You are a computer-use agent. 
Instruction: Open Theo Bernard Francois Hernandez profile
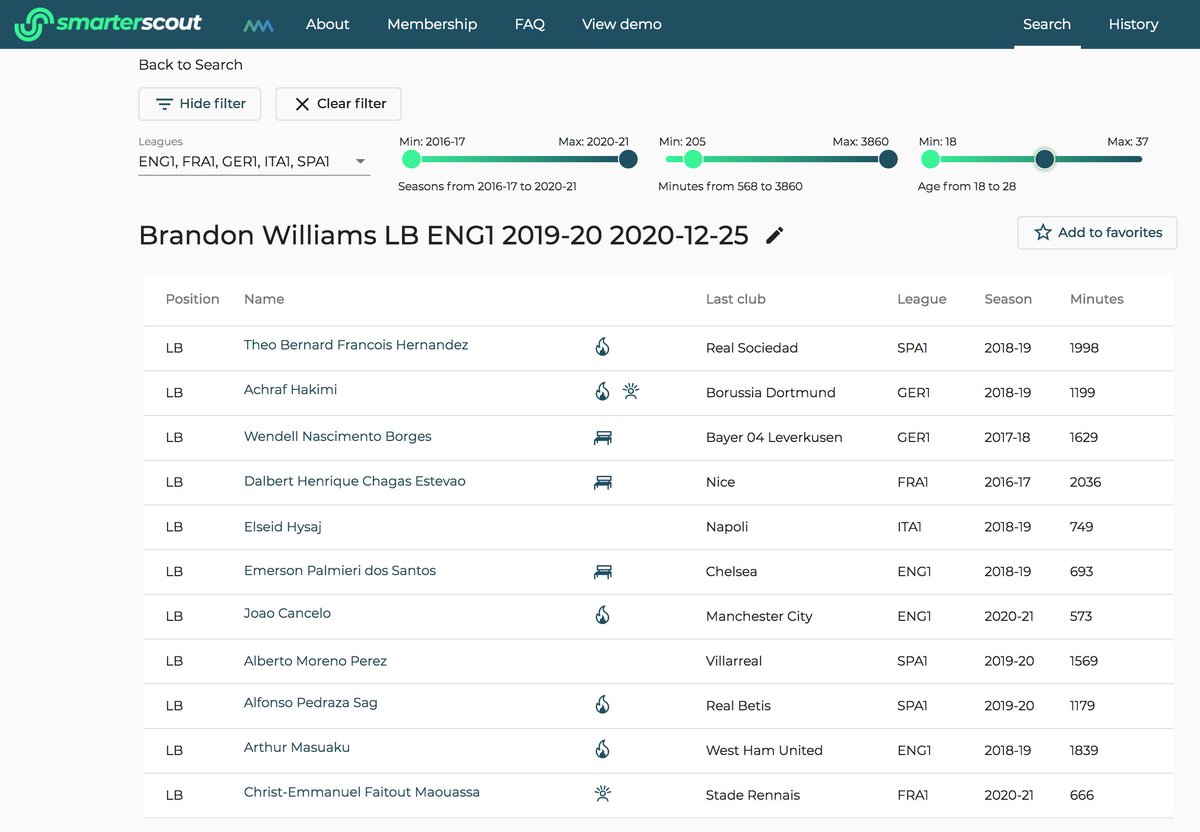tap(356, 345)
